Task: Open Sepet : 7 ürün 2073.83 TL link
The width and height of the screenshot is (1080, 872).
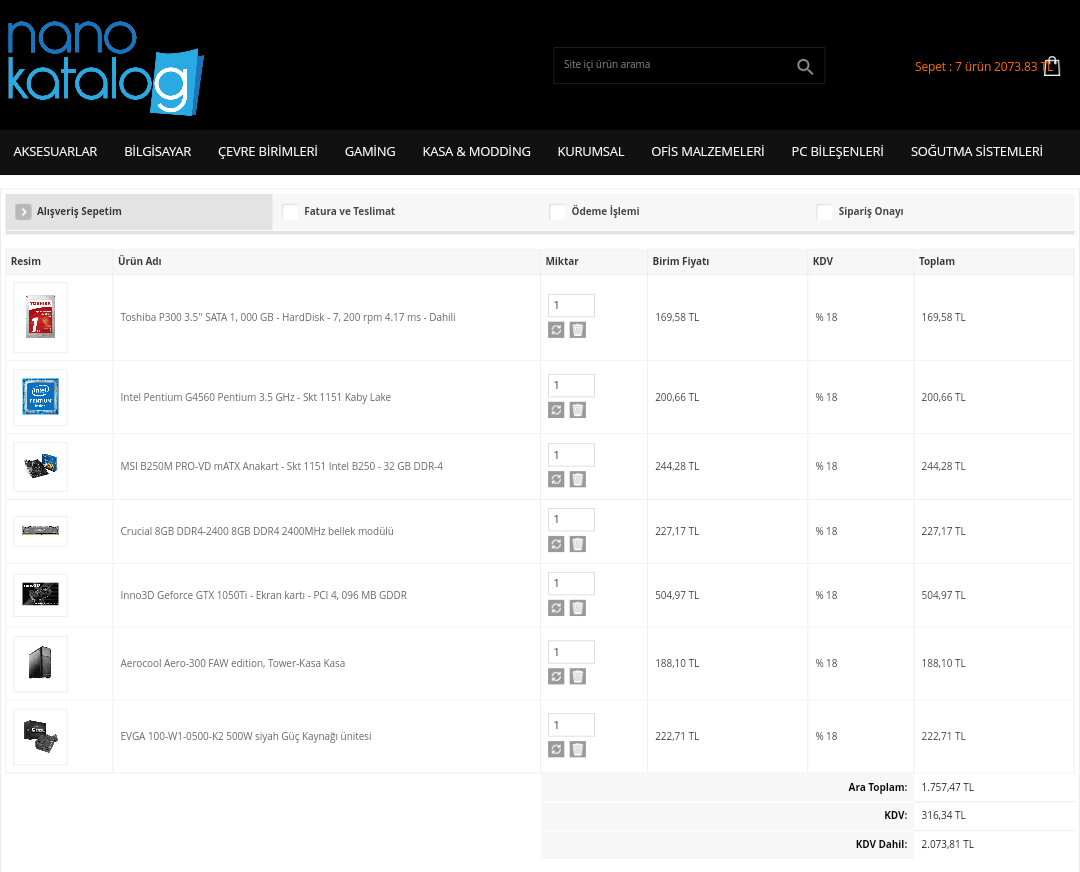Action: [985, 67]
